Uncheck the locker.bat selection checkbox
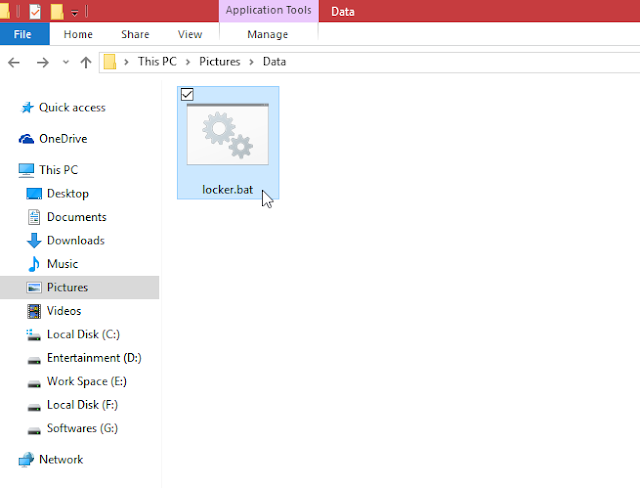Viewport: 640px width, 488px height. click(x=187, y=95)
